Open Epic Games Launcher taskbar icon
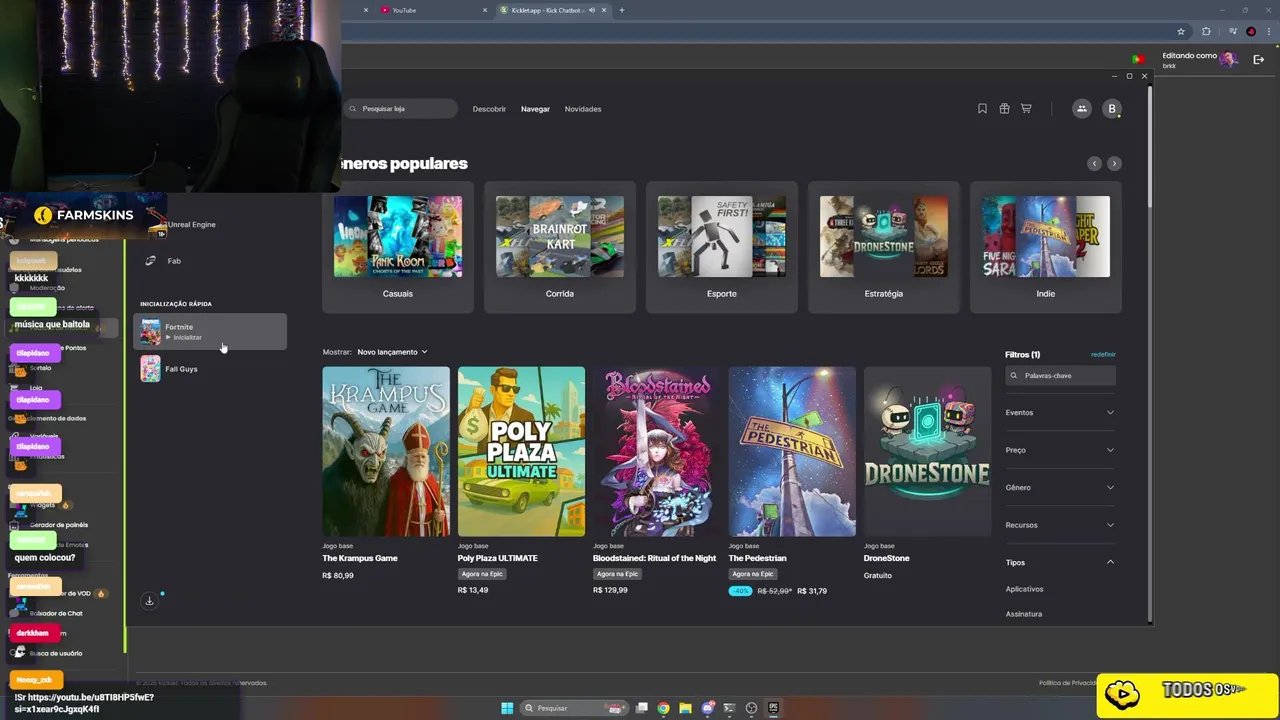 coord(773,708)
